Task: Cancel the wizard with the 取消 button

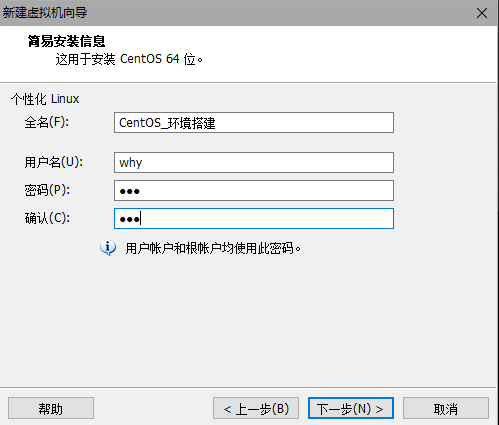Action: point(446,408)
